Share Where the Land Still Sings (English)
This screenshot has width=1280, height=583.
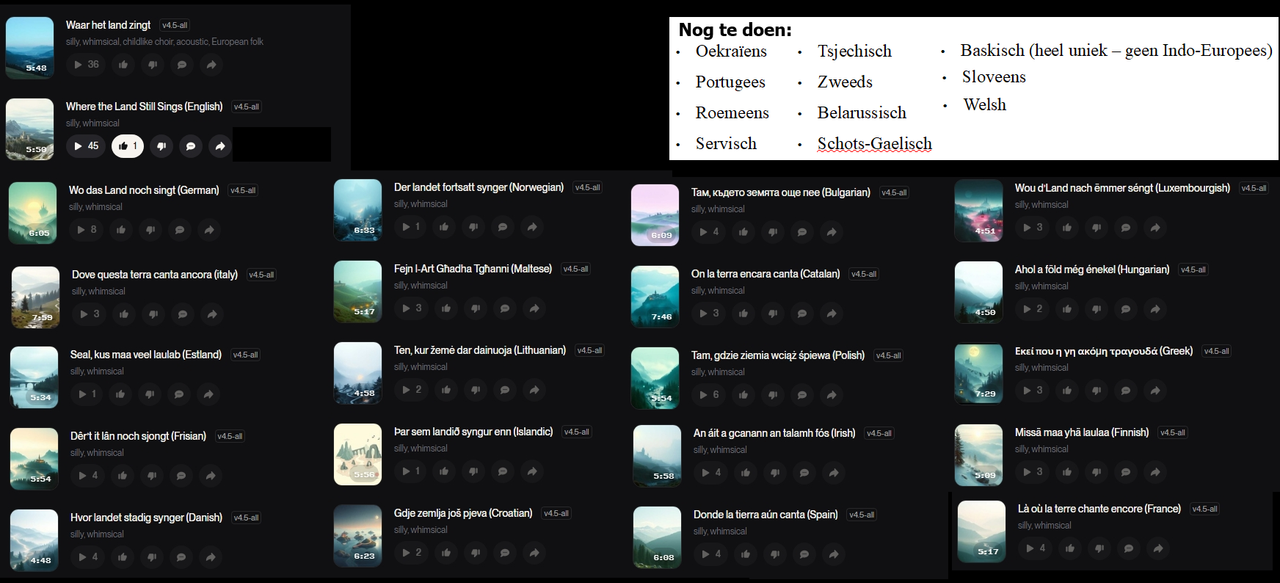220,146
